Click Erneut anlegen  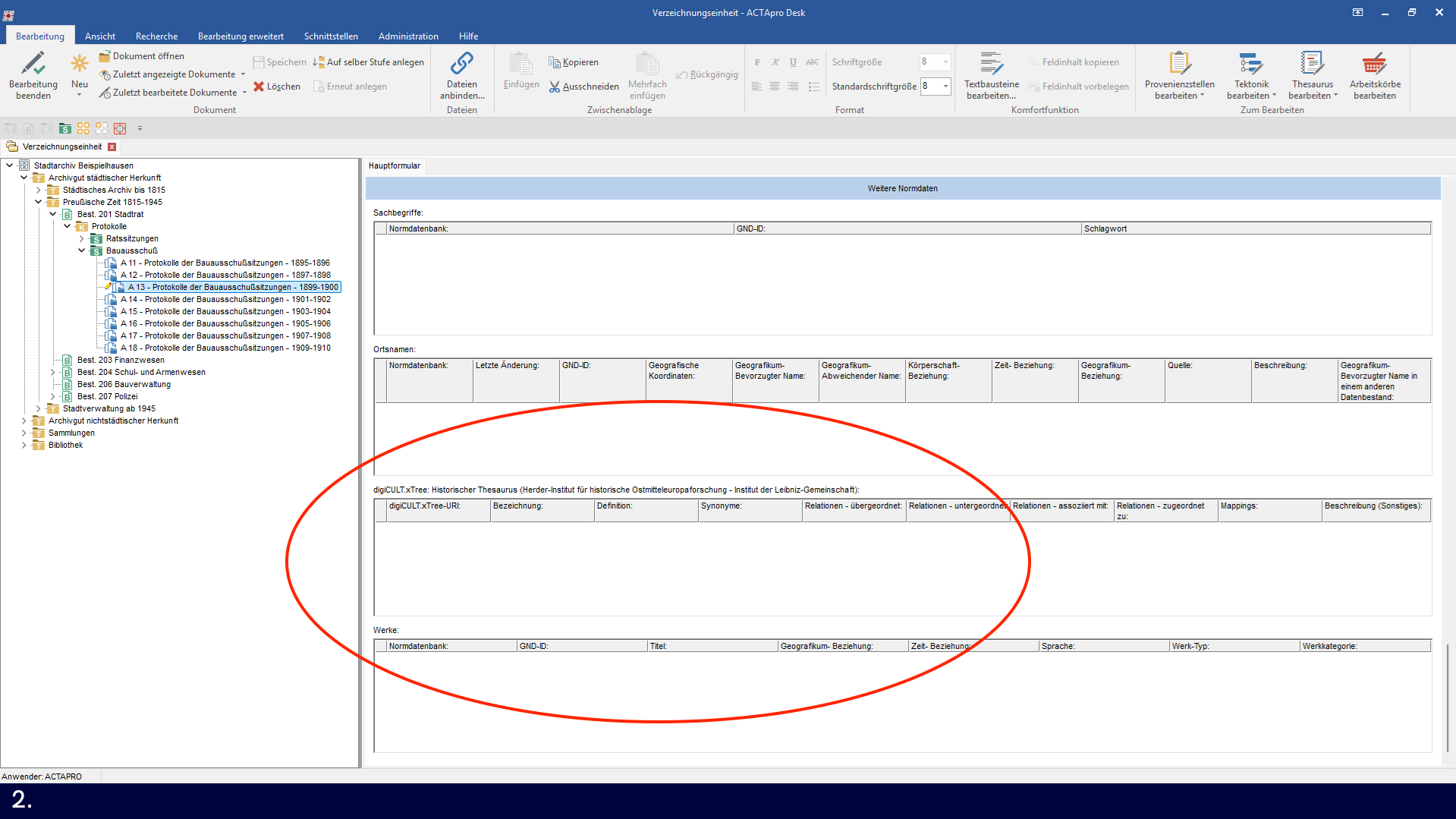350,87
